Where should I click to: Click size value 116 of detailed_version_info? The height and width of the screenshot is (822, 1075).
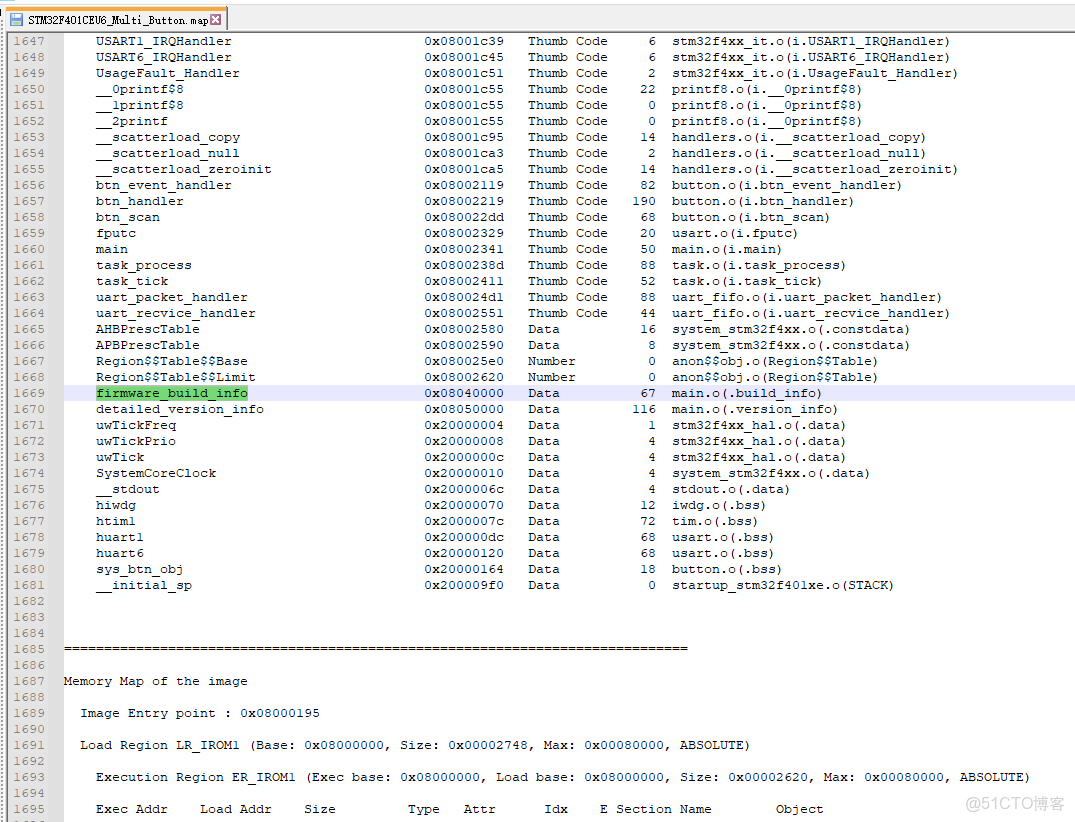point(644,409)
